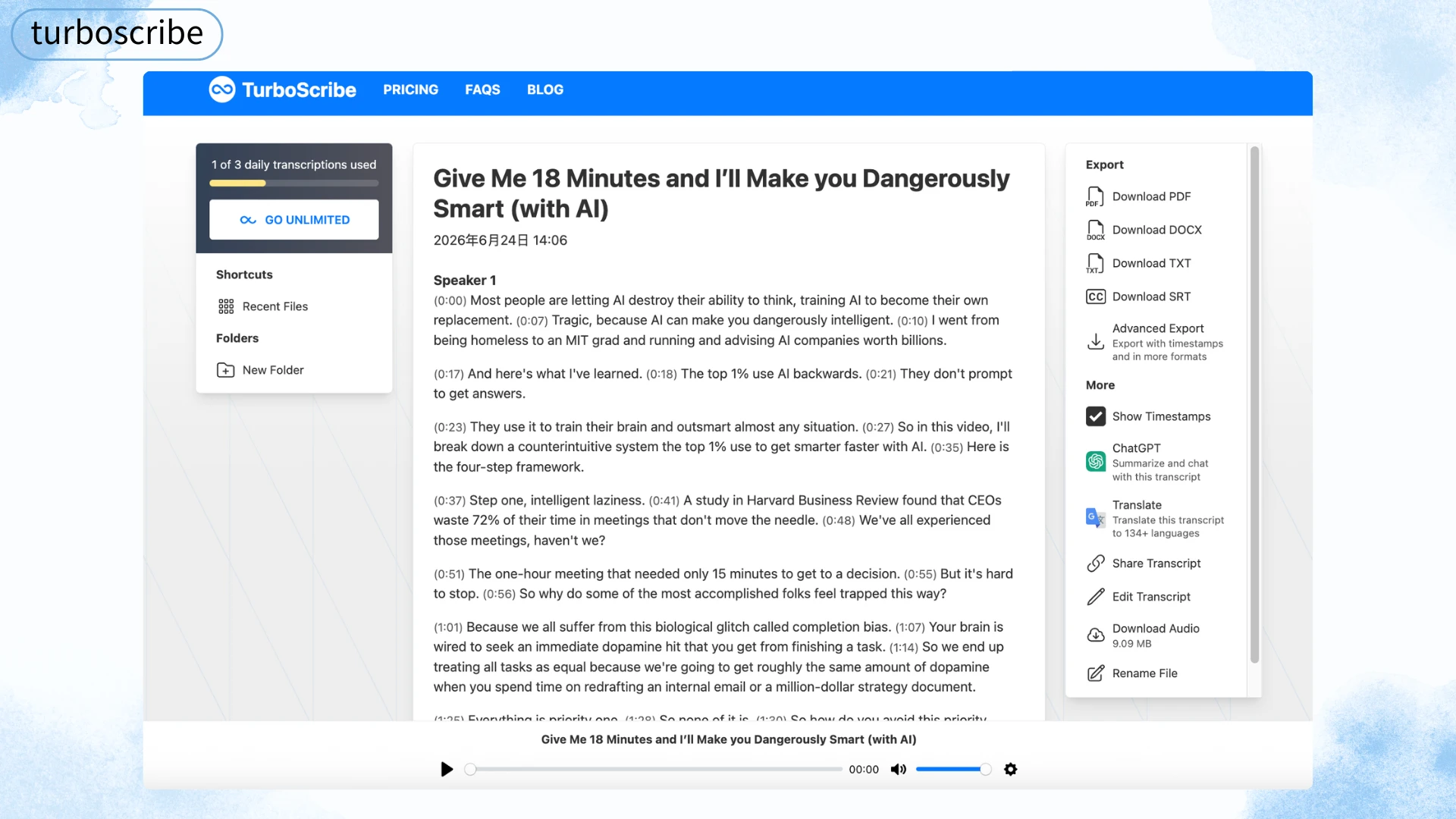The height and width of the screenshot is (819, 1456).
Task: Uncheck the Show Timestamps checkbox
Action: coord(1095,416)
